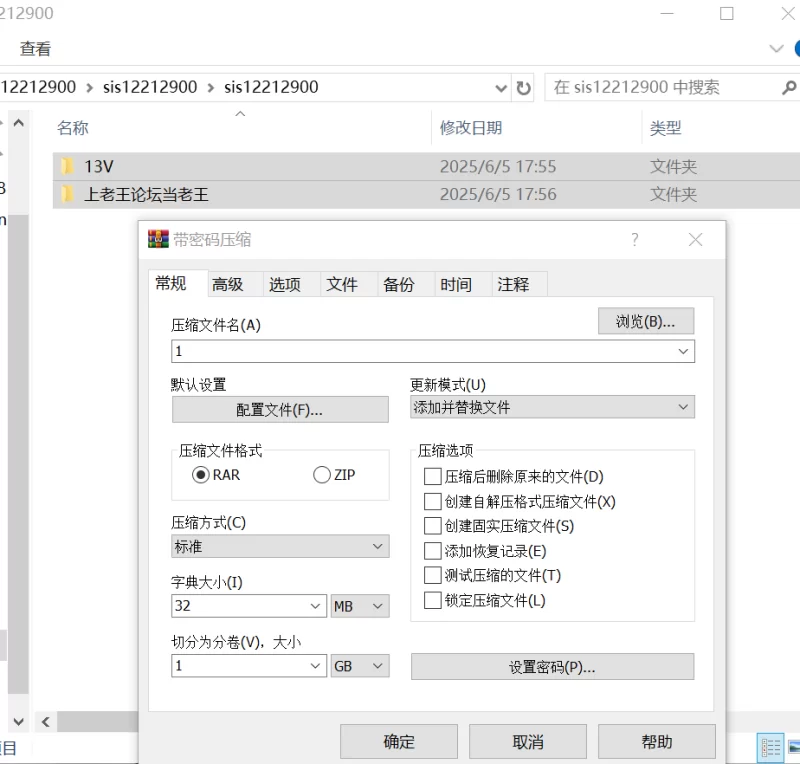Click the 配置文件(F)... button
The width and height of the screenshot is (800, 764).
pyautogui.click(x=280, y=410)
